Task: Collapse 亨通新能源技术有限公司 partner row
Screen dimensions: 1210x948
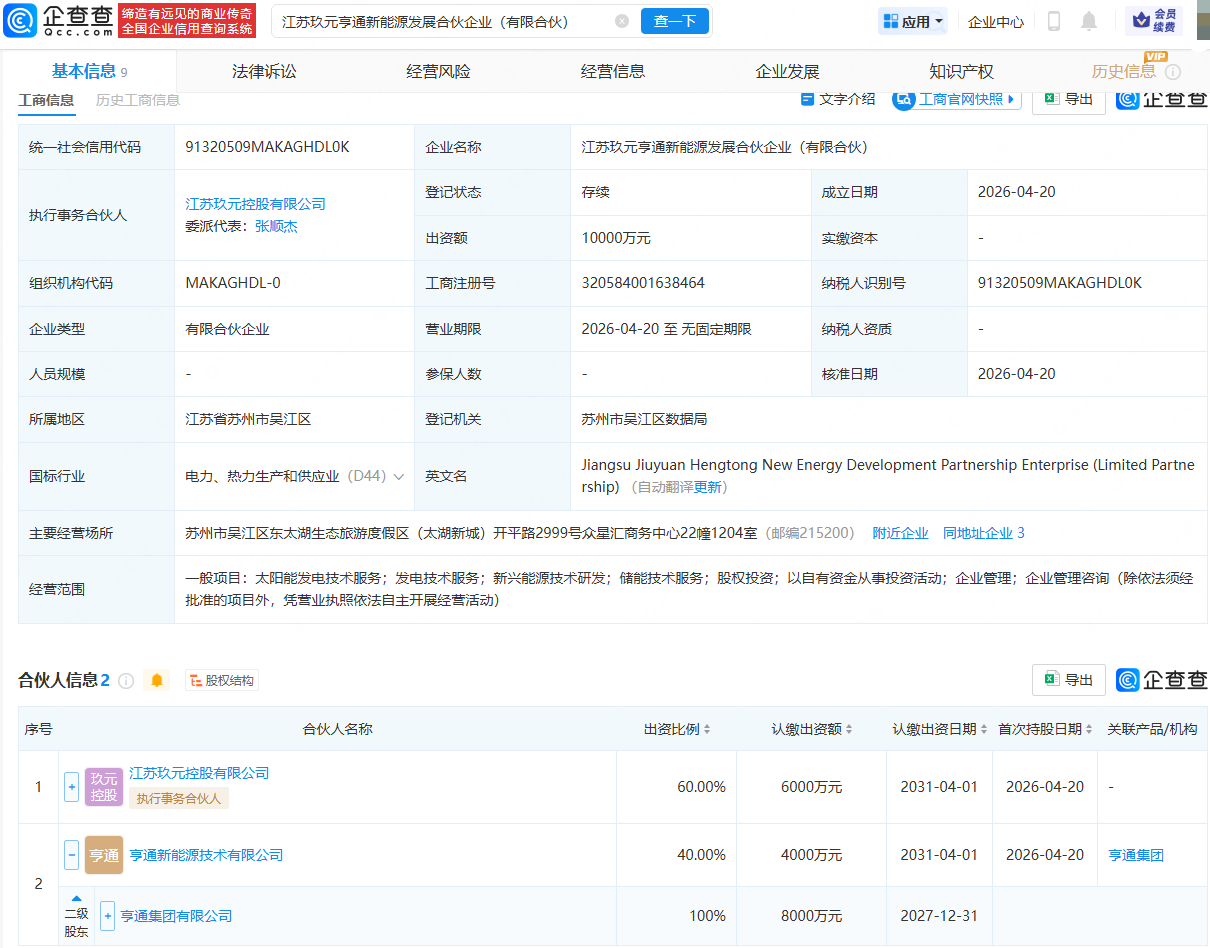Action: tap(71, 855)
